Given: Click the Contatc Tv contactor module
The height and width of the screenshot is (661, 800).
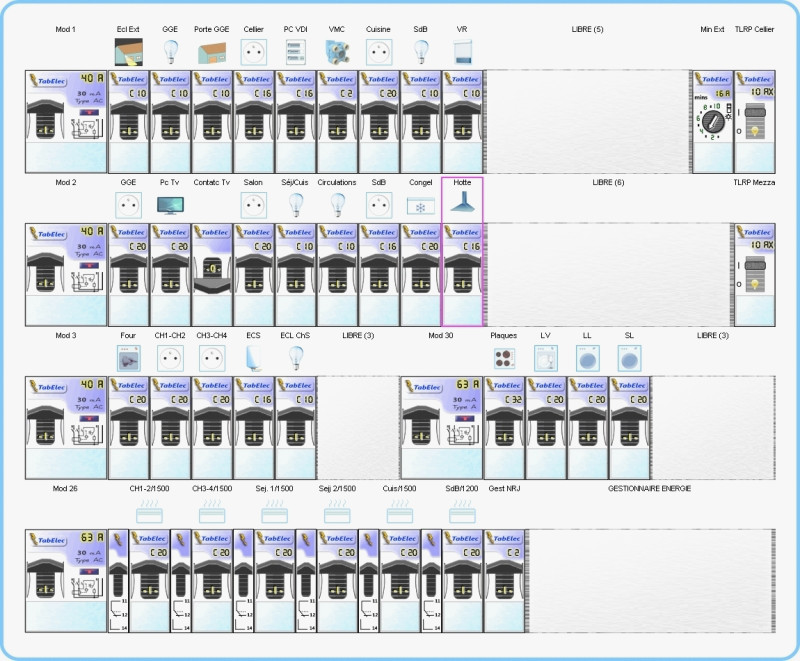Looking at the screenshot, I should 212,275.
